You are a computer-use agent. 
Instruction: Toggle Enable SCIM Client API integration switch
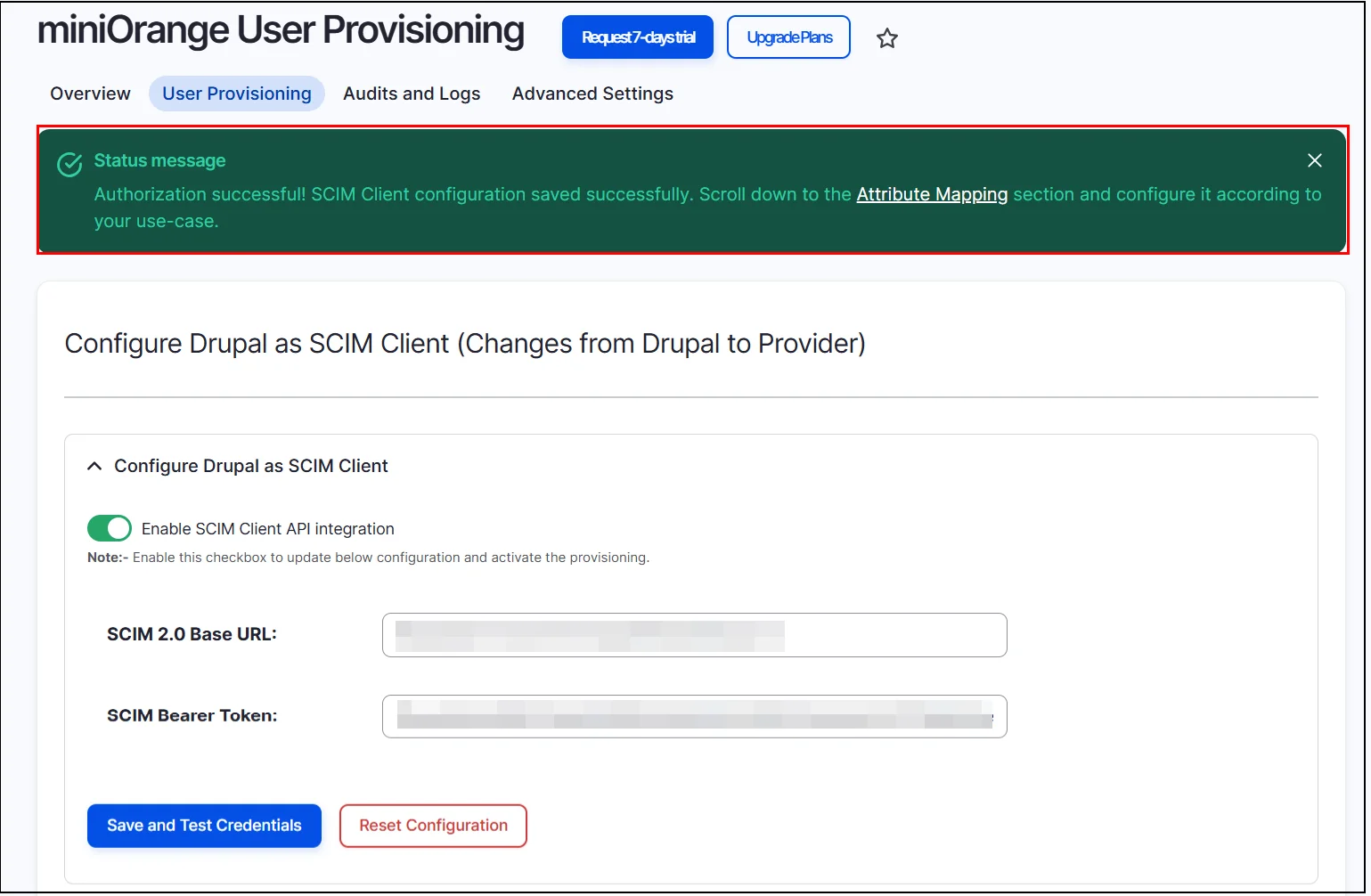point(110,528)
